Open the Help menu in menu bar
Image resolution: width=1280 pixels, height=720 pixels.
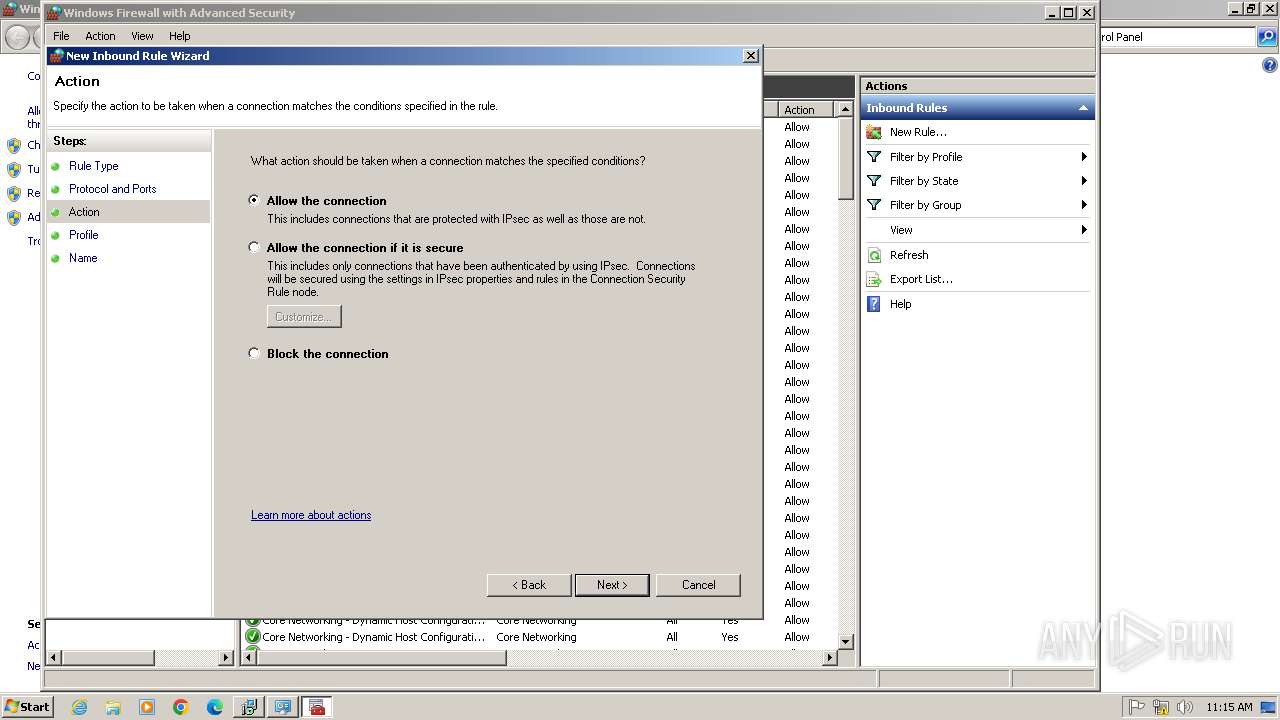179,36
